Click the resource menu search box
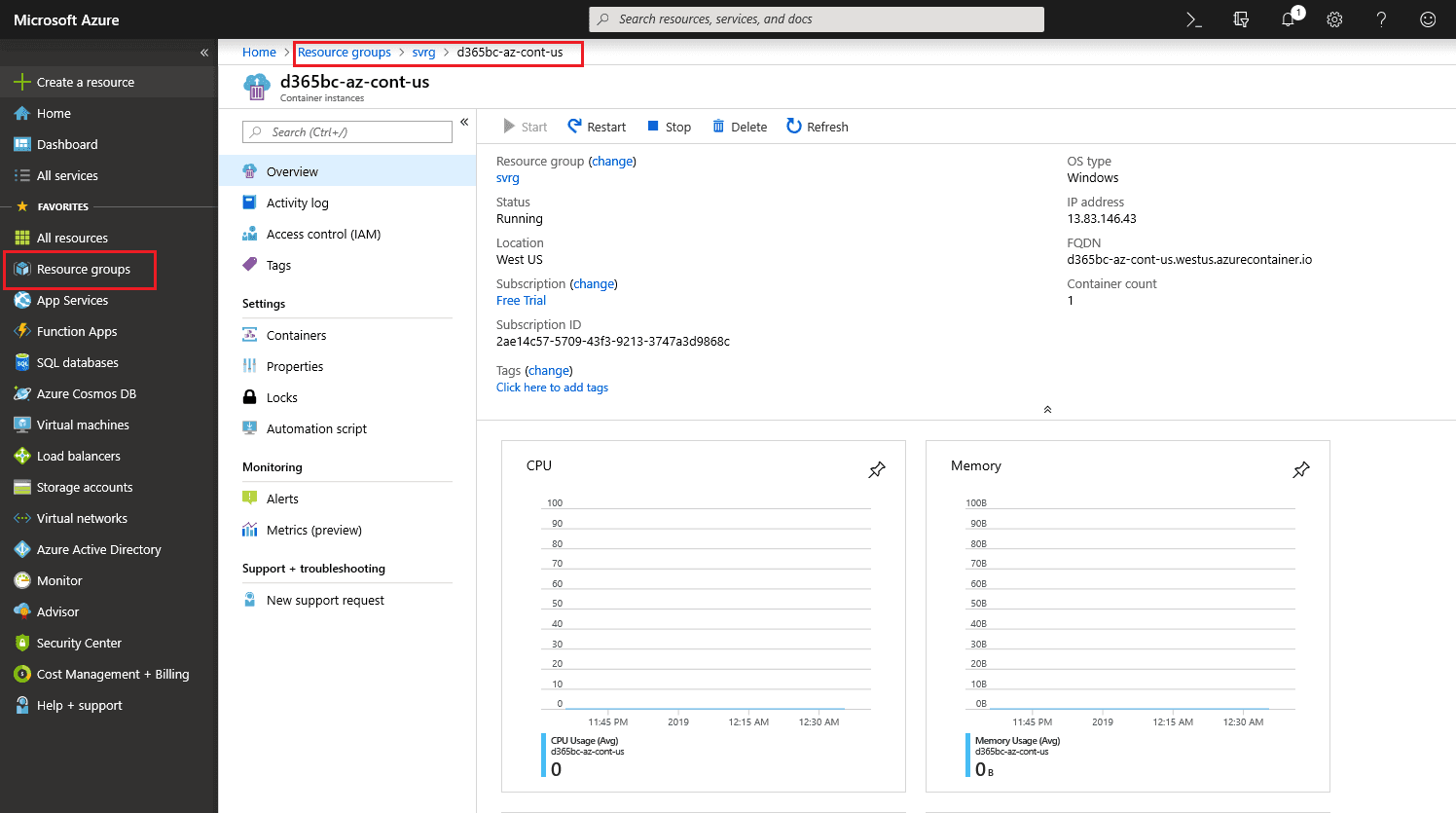Image resolution: width=1456 pixels, height=813 pixels. coord(347,131)
